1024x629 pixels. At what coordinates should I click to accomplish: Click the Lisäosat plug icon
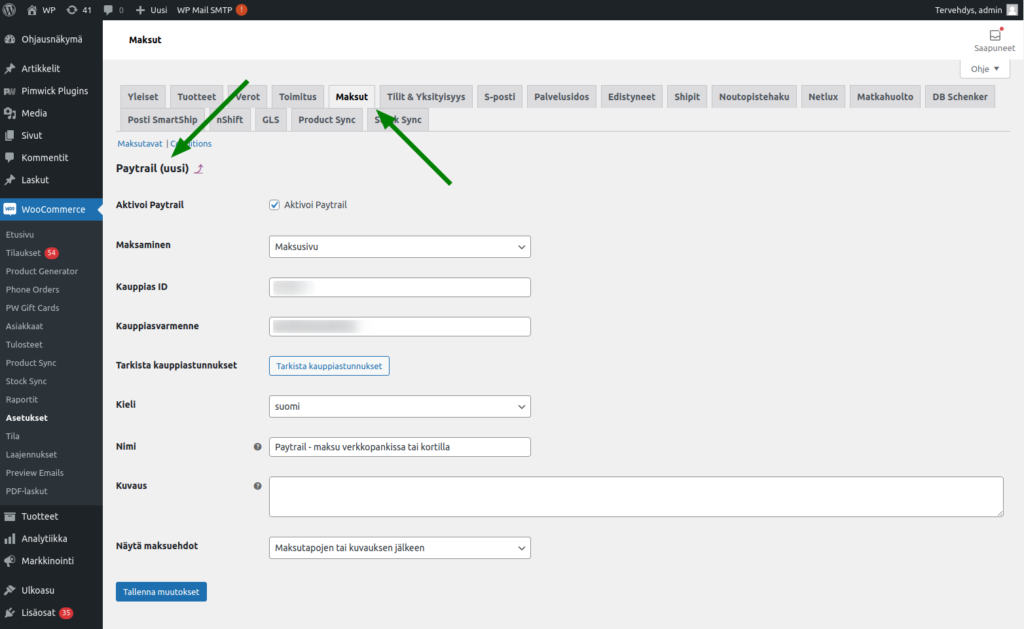click(10, 613)
